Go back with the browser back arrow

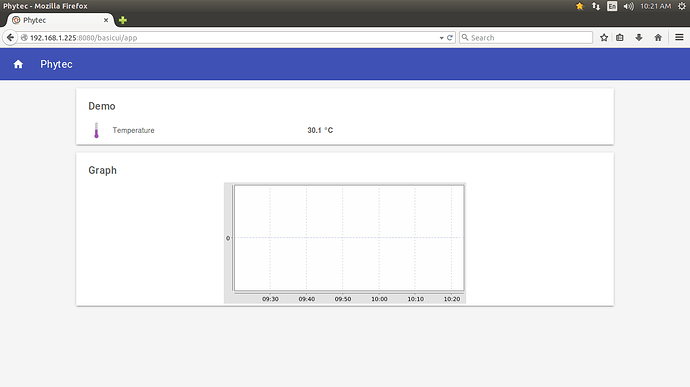click(10, 37)
